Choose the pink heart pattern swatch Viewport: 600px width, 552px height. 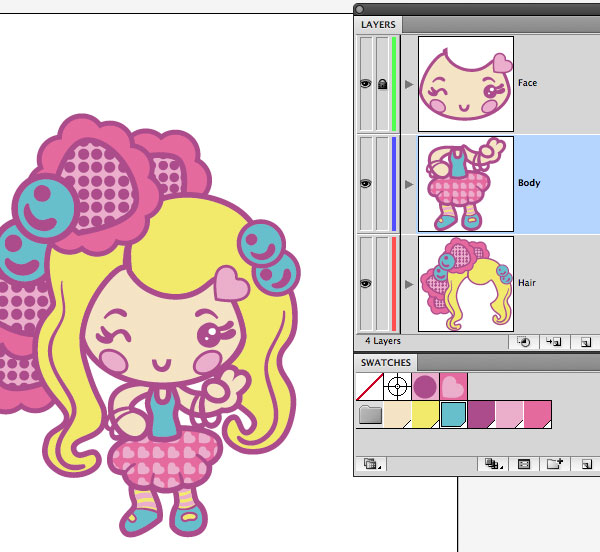[x=453, y=387]
